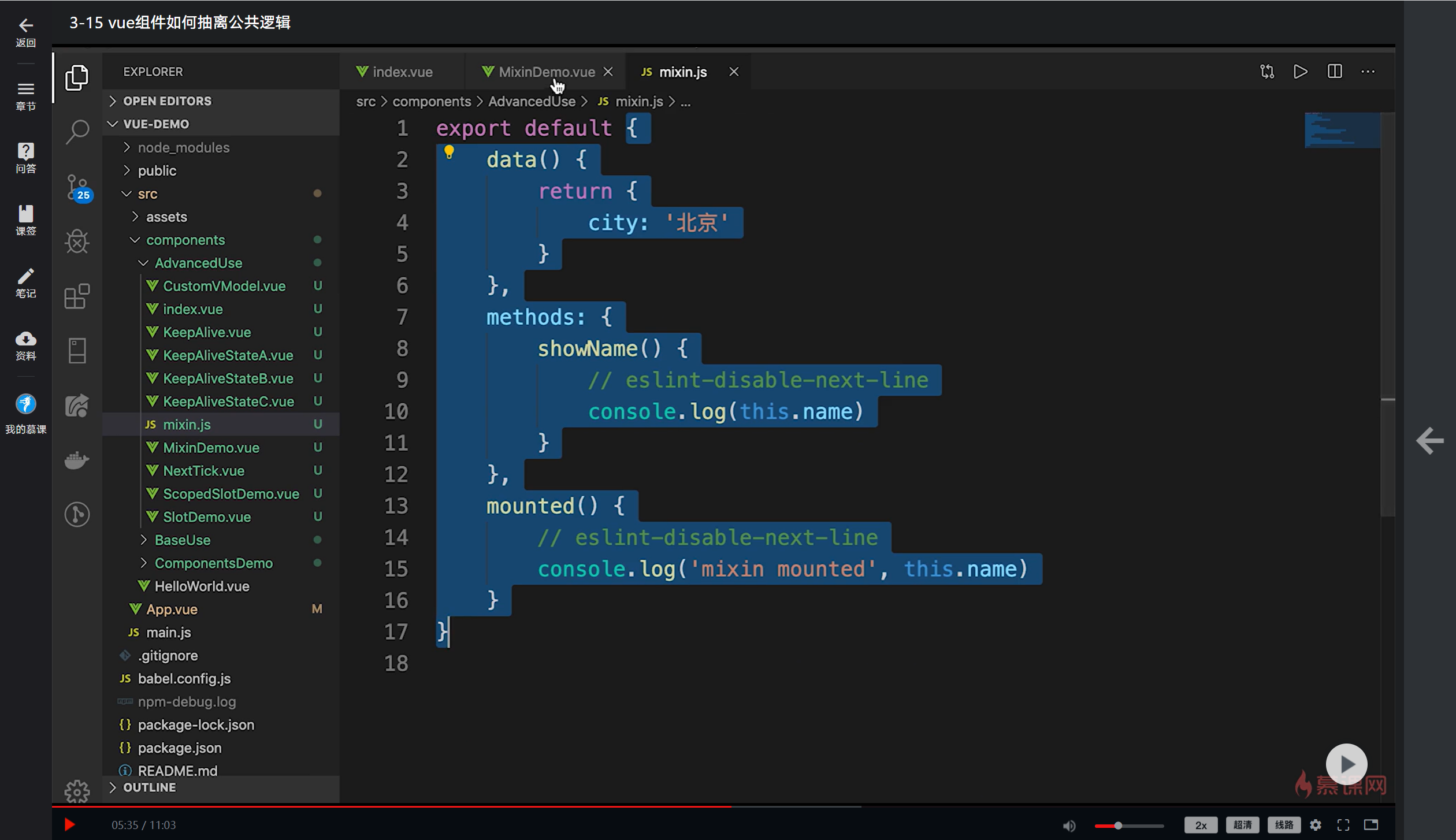
Task: Change playback speed via 2x button
Action: pos(1201,825)
